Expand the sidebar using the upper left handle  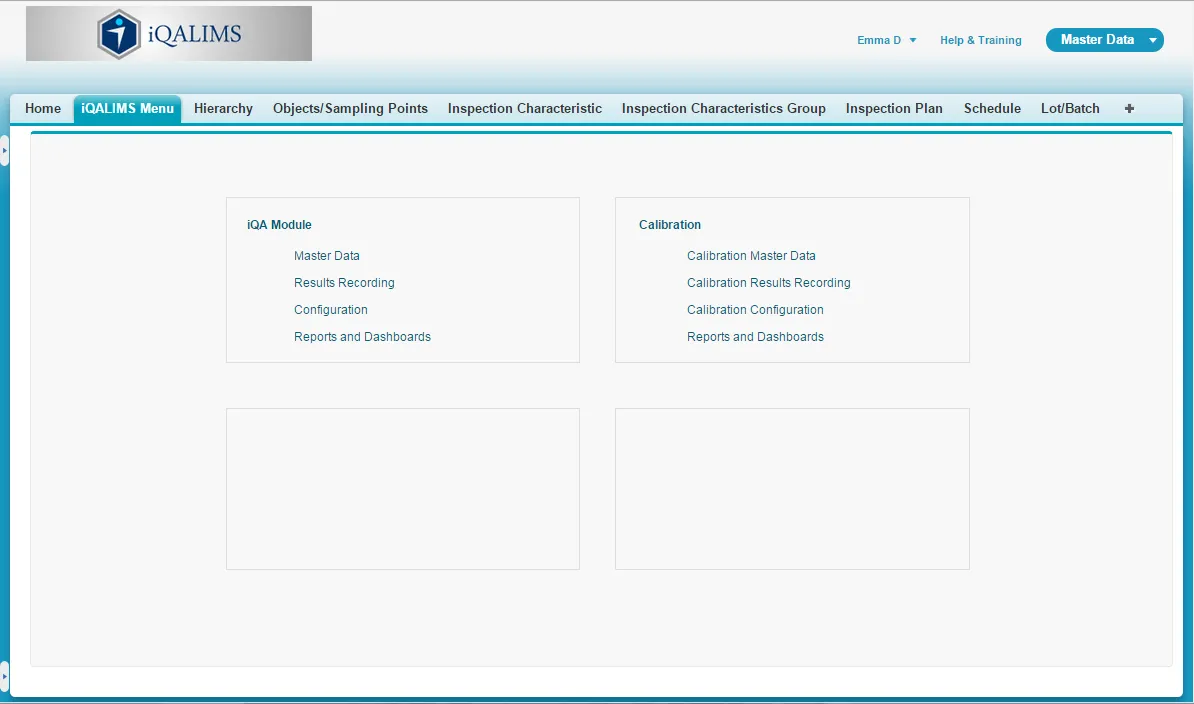pos(4,151)
